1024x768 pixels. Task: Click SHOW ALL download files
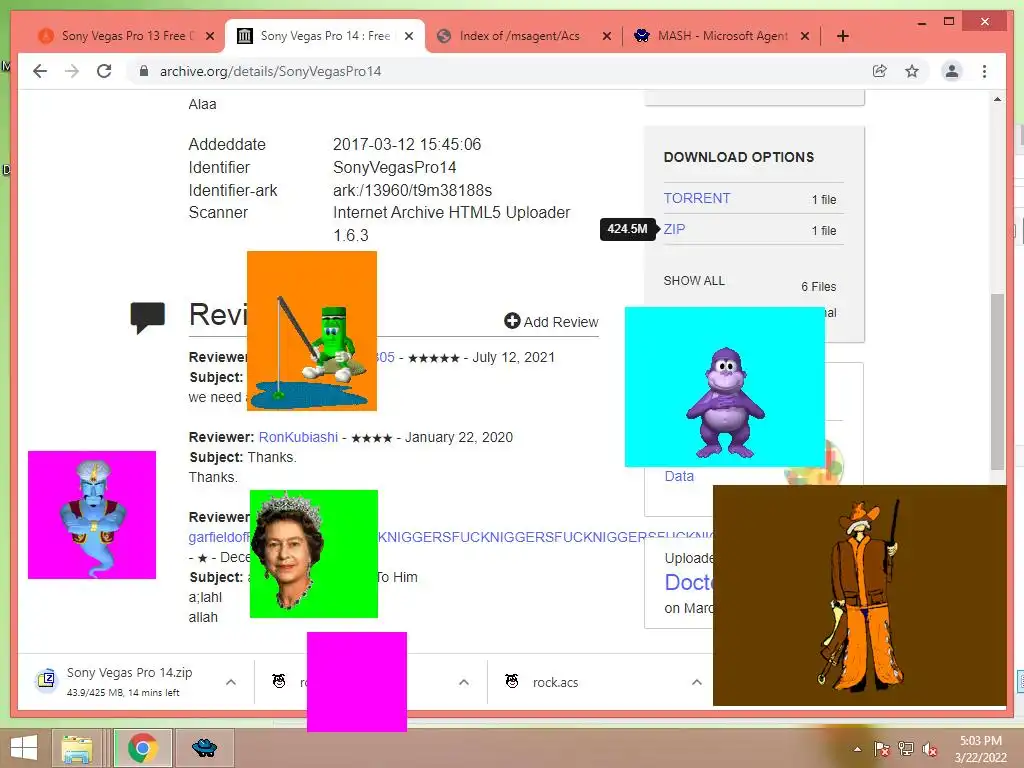pyautogui.click(x=694, y=281)
